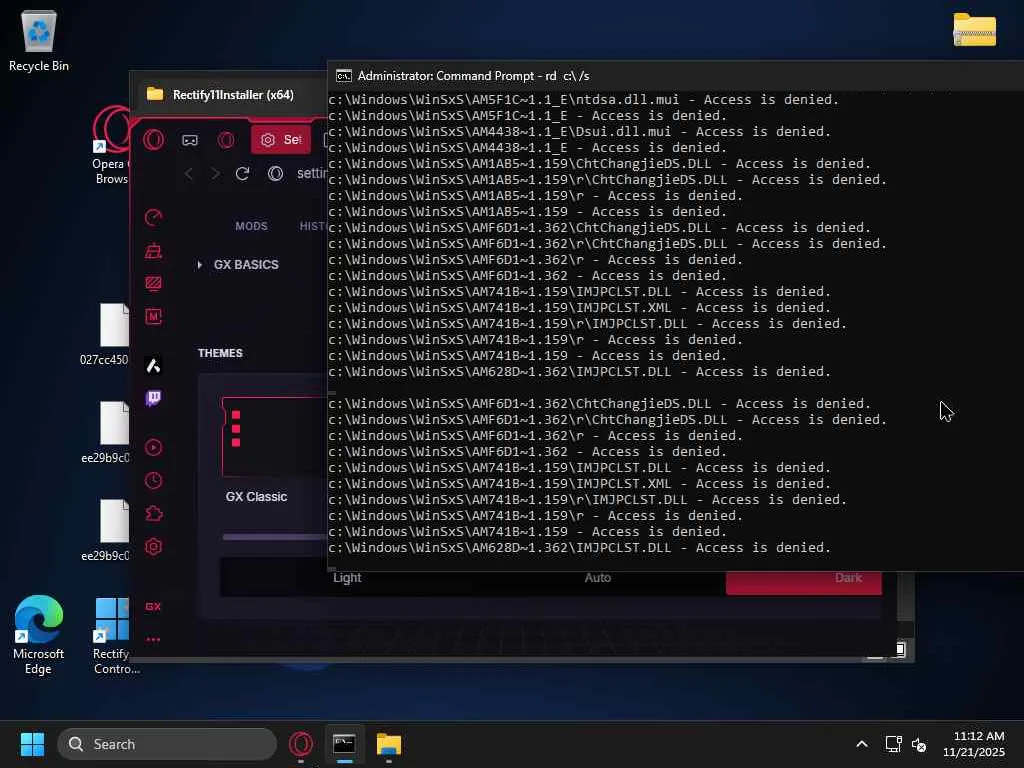Open GX Cleaner in Opera sidebar
This screenshot has width=1024, height=768.
click(153, 251)
